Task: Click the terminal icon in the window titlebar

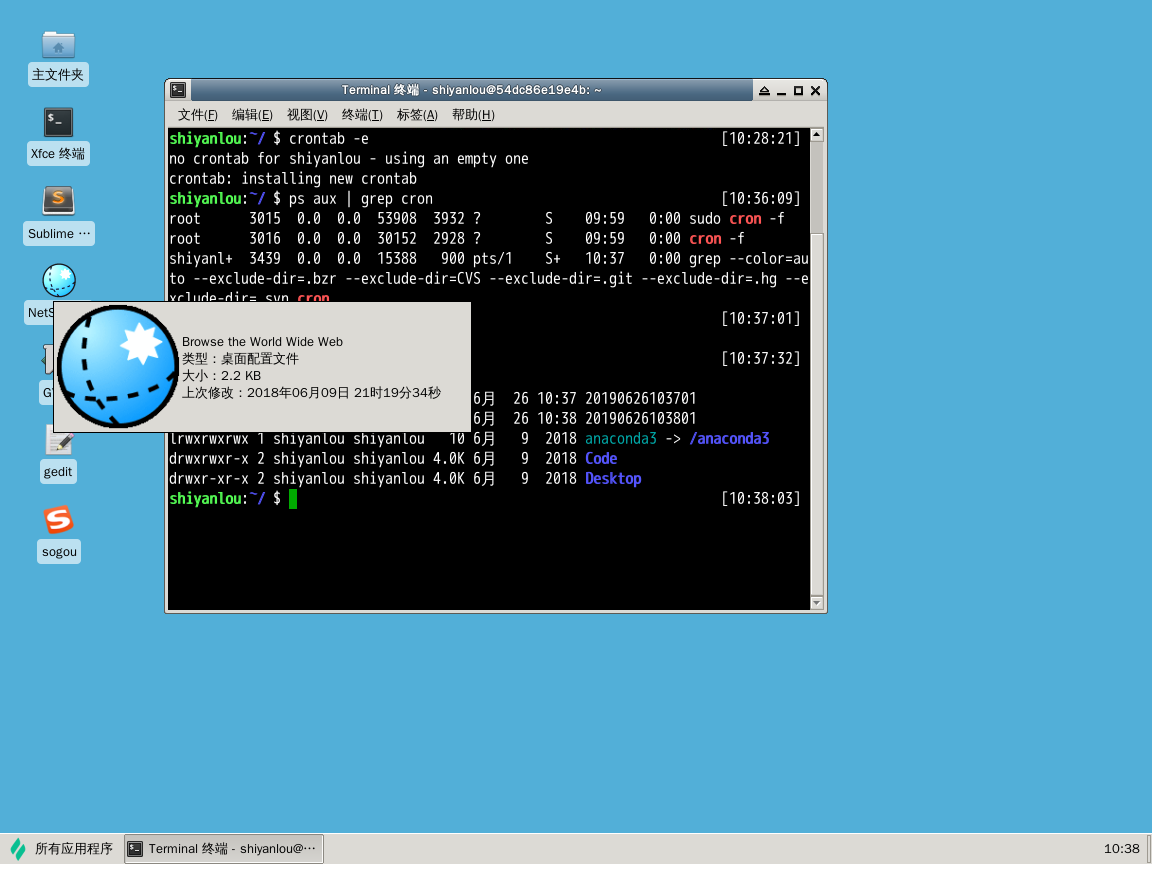Action: click(178, 90)
